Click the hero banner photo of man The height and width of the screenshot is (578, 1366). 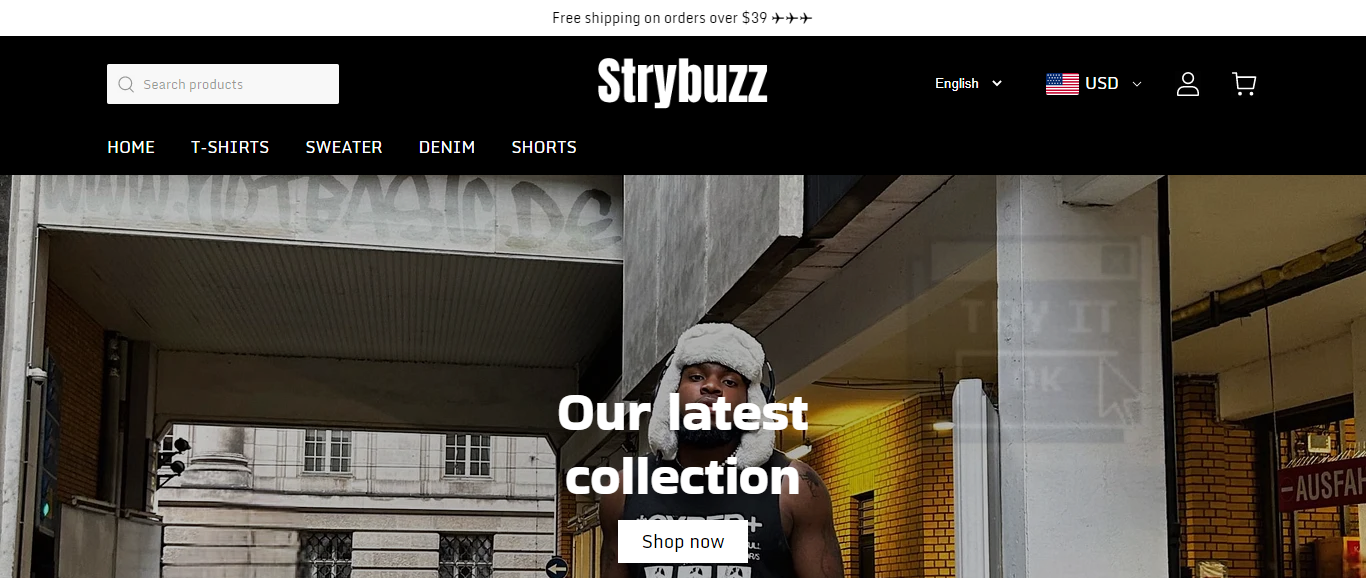tap(683, 376)
